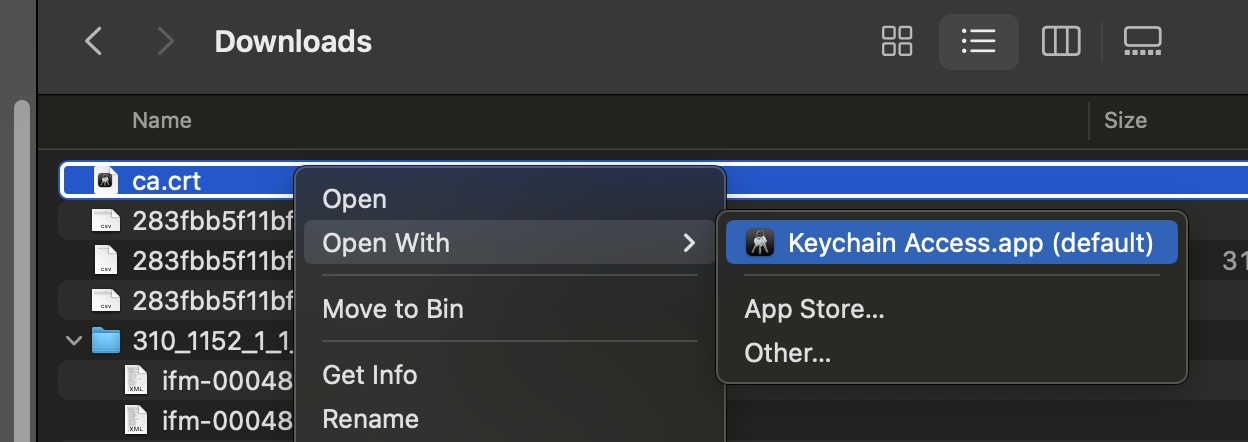Switch to icon grid view
1248x442 pixels.
[897, 41]
